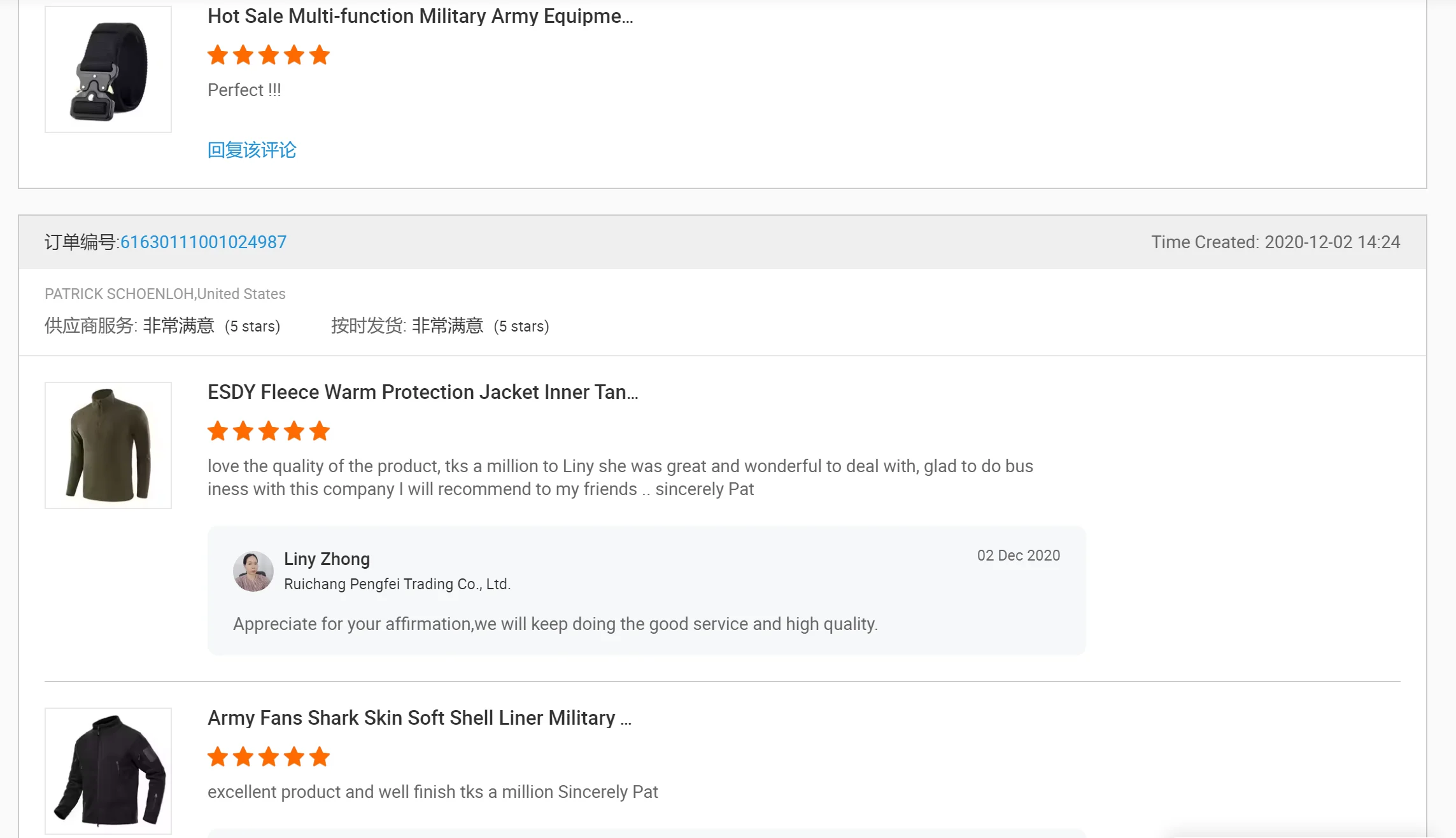1456x838 pixels.
Task: Click Liny Zhong's avatar picture
Action: [253, 571]
